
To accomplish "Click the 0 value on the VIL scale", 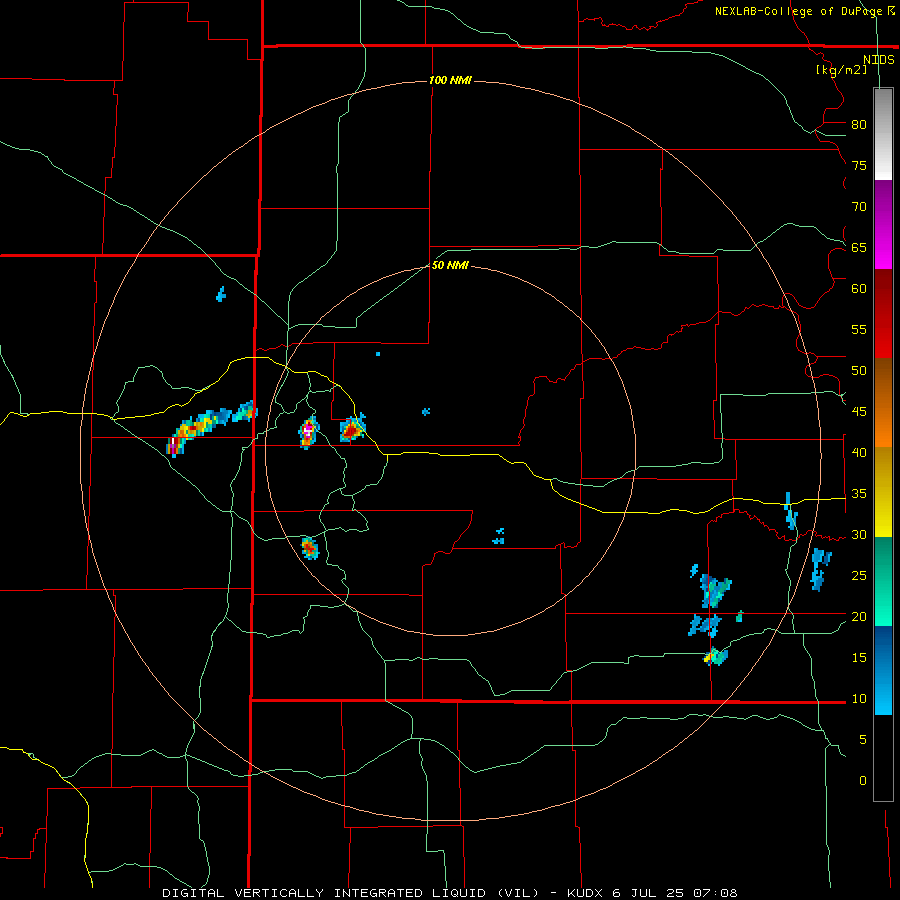I will pyautogui.click(x=863, y=781).
